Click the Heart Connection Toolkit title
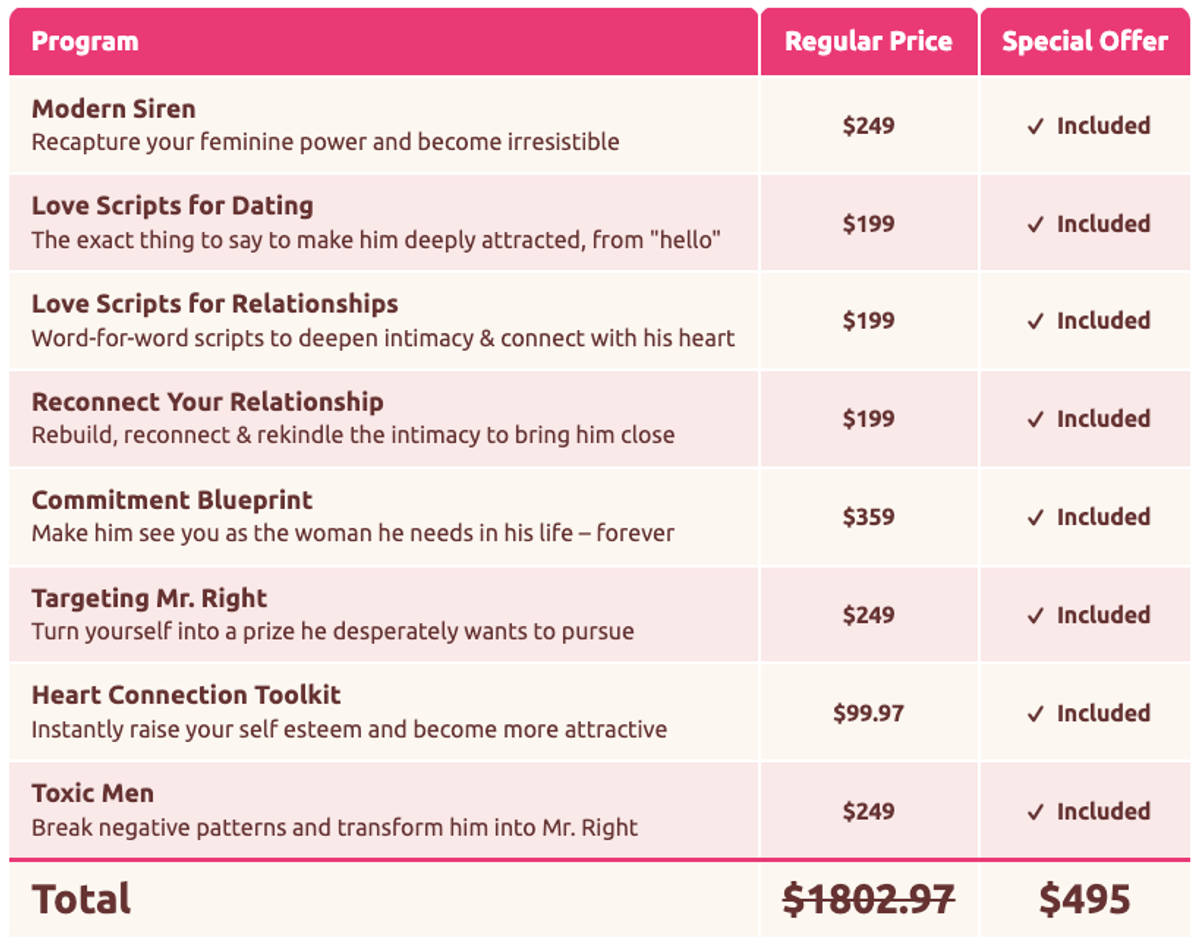The image size is (1200, 948). [x=186, y=695]
